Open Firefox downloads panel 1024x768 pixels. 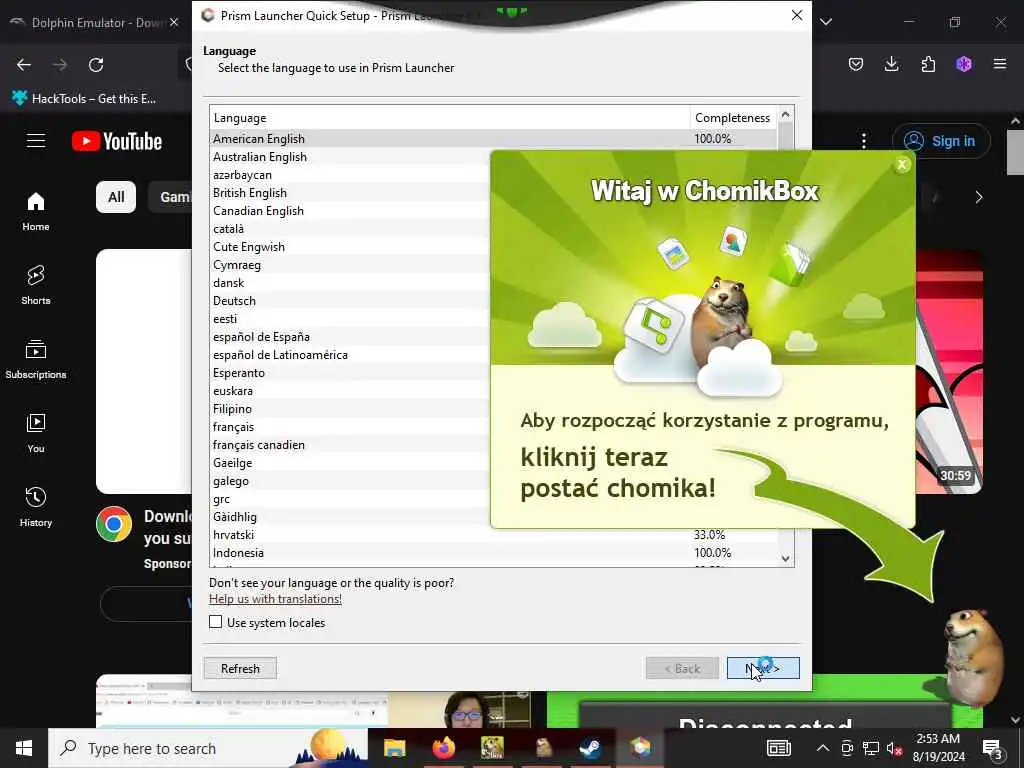tap(891, 64)
